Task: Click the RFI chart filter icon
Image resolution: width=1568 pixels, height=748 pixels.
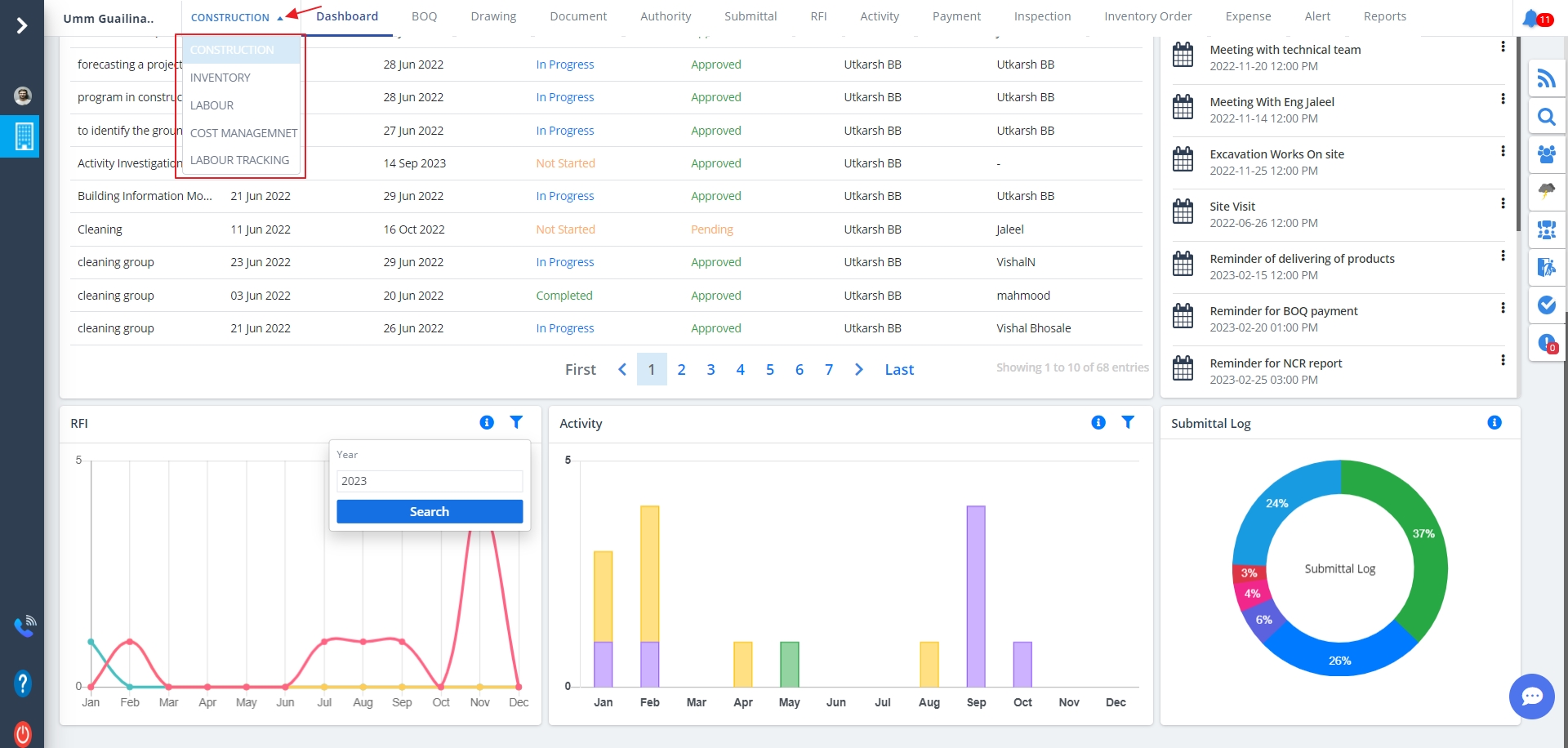Action: 516,422
